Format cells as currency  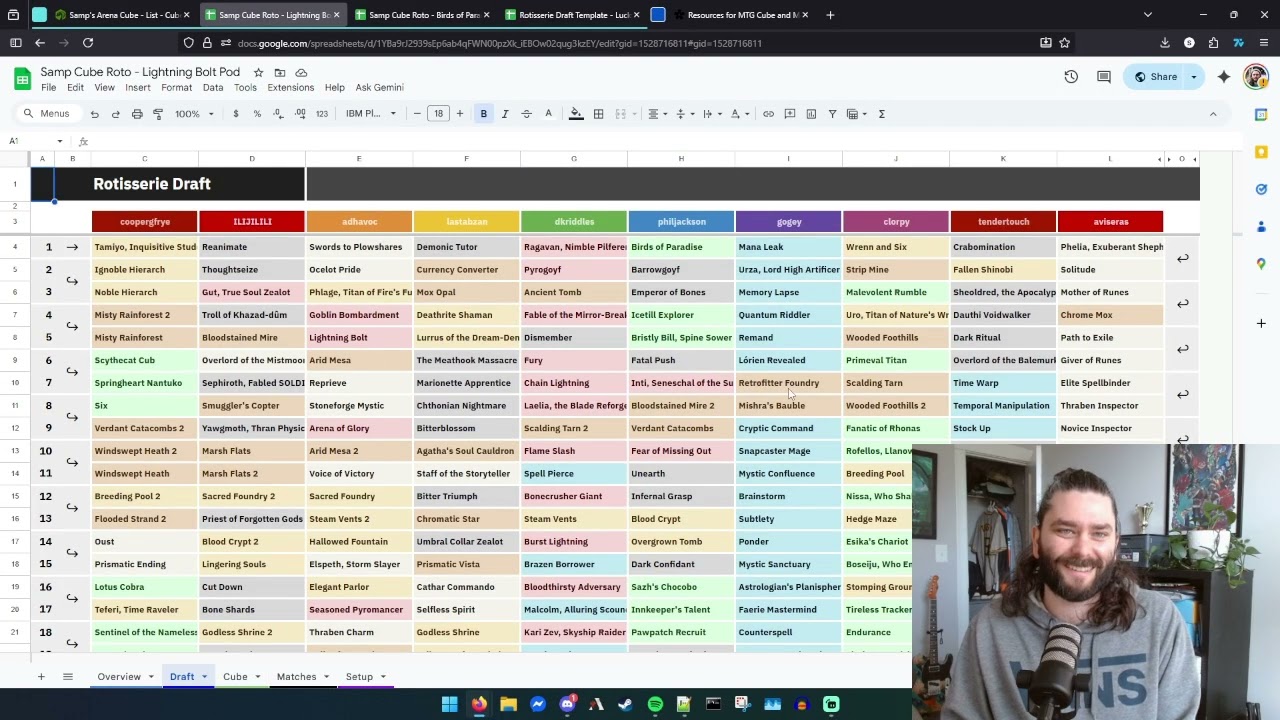[x=236, y=114]
